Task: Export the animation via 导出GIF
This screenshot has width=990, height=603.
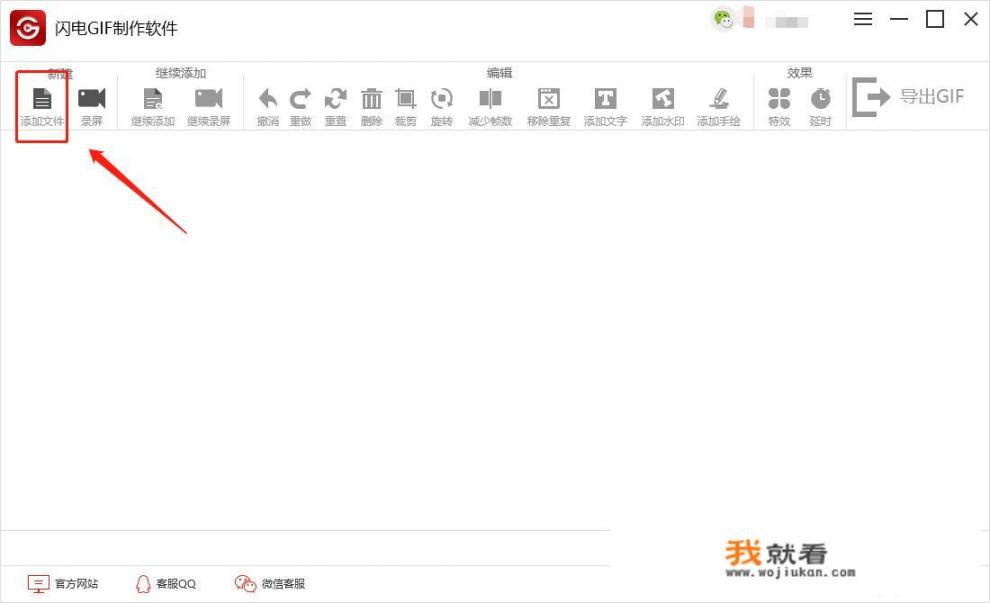Action: (908, 97)
